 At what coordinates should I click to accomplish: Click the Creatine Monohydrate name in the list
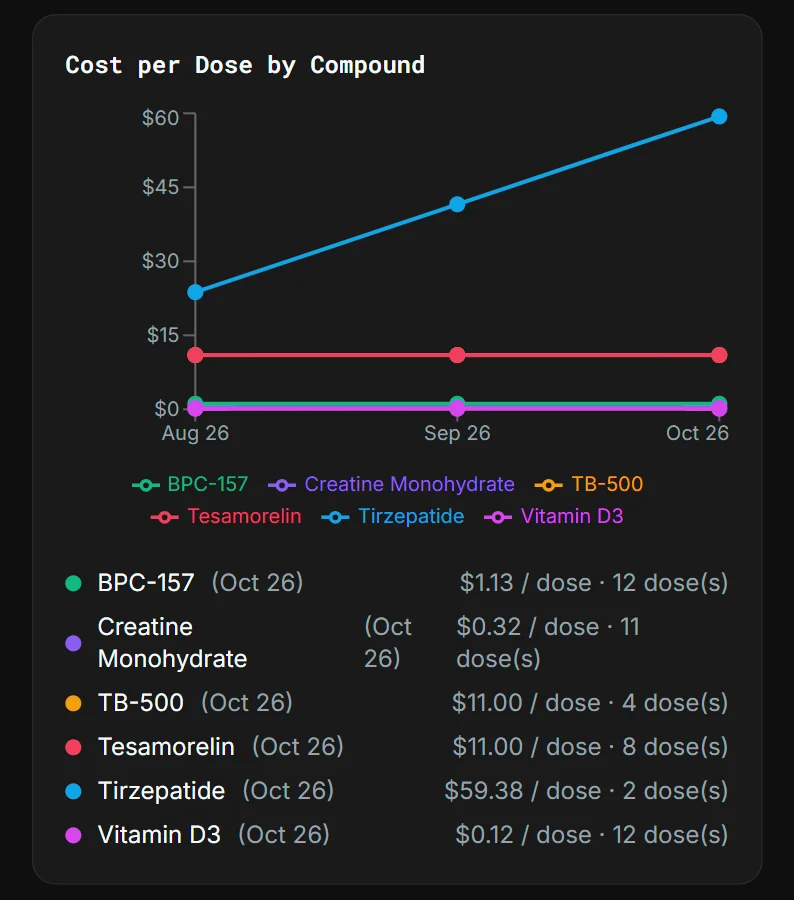pos(172,643)
